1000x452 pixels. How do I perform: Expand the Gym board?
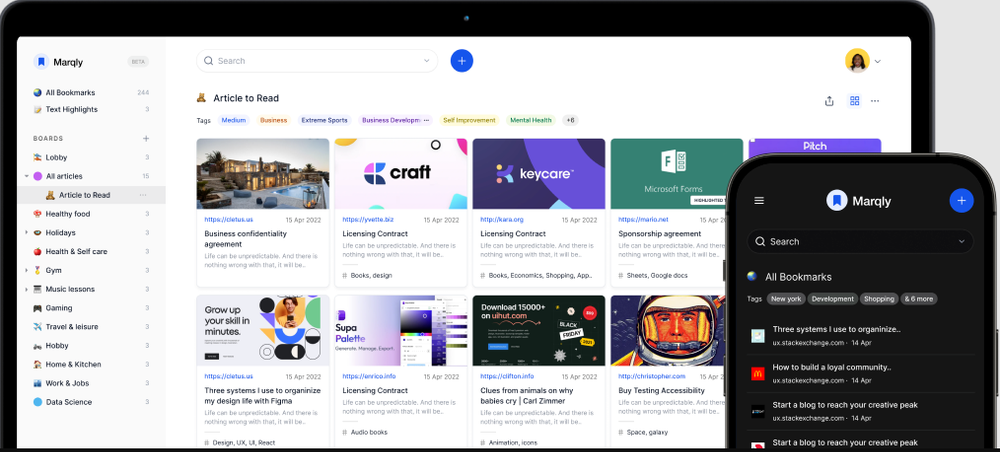pos(27,270)
